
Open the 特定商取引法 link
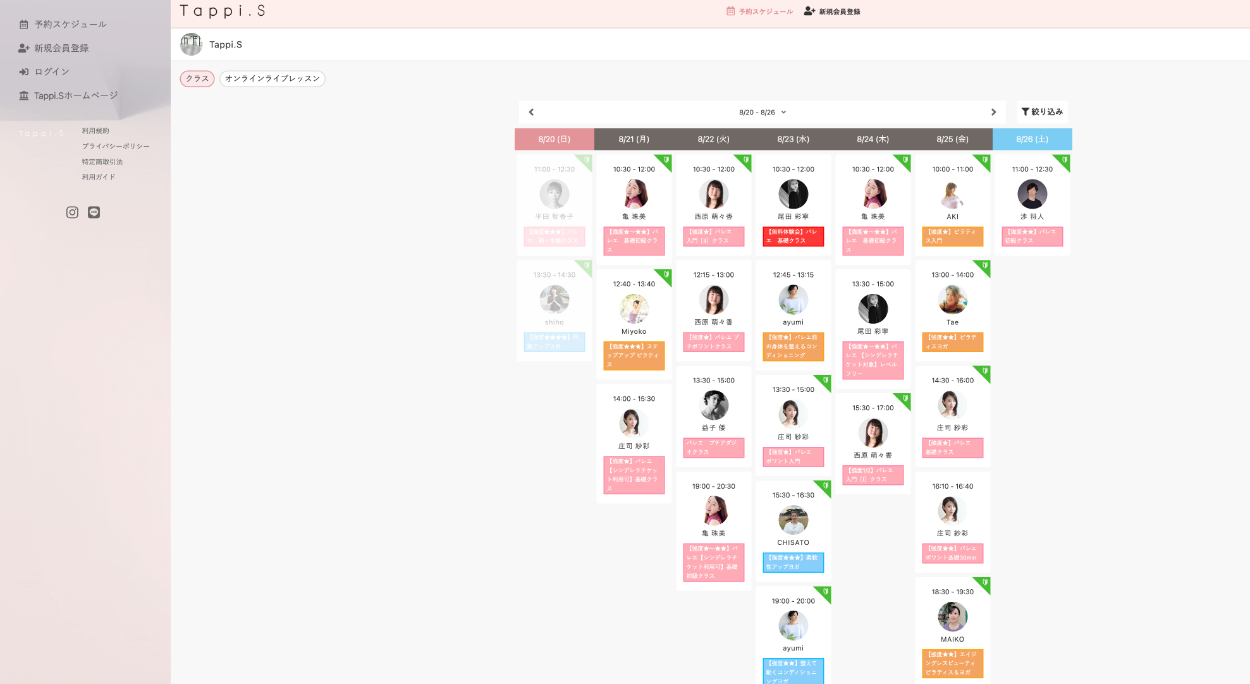(x=102, y=162)
